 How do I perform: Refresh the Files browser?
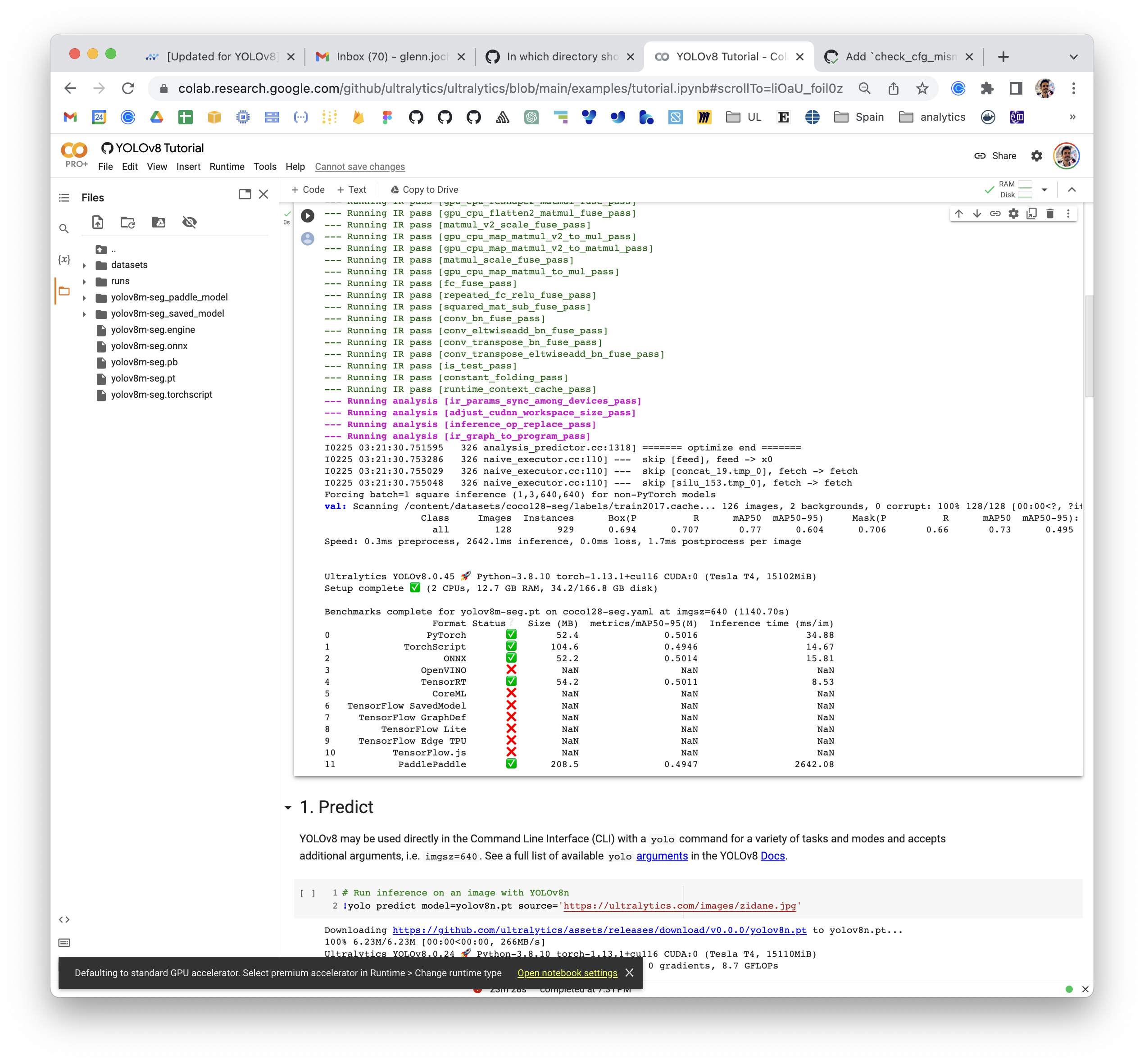(x=127, y=223)
